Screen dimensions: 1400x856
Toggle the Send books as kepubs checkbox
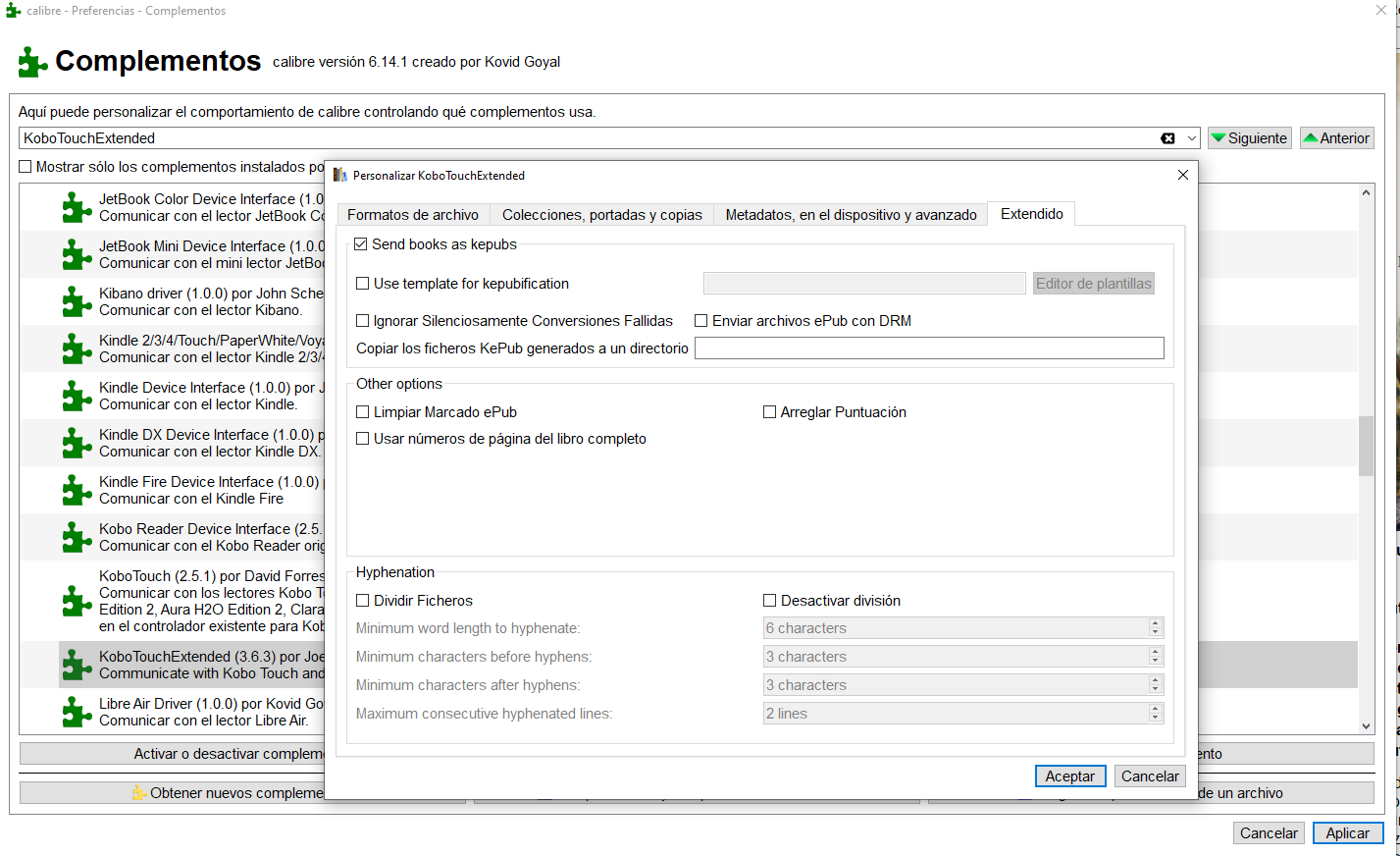[361, 244]
